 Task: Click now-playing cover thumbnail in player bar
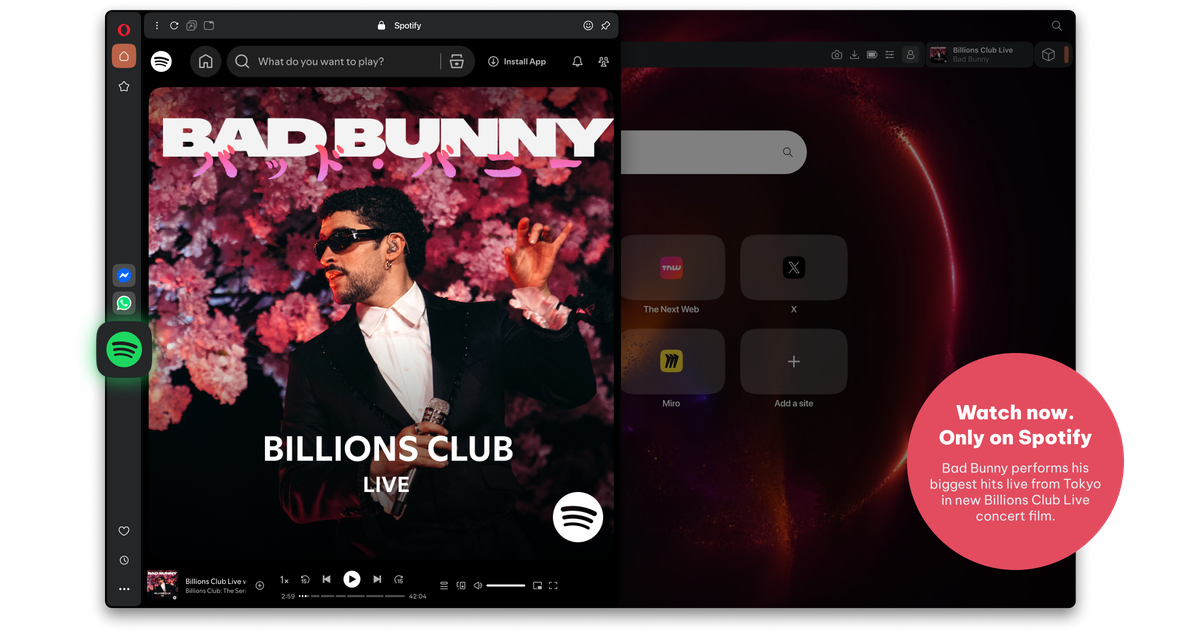(x=162, y=584)
